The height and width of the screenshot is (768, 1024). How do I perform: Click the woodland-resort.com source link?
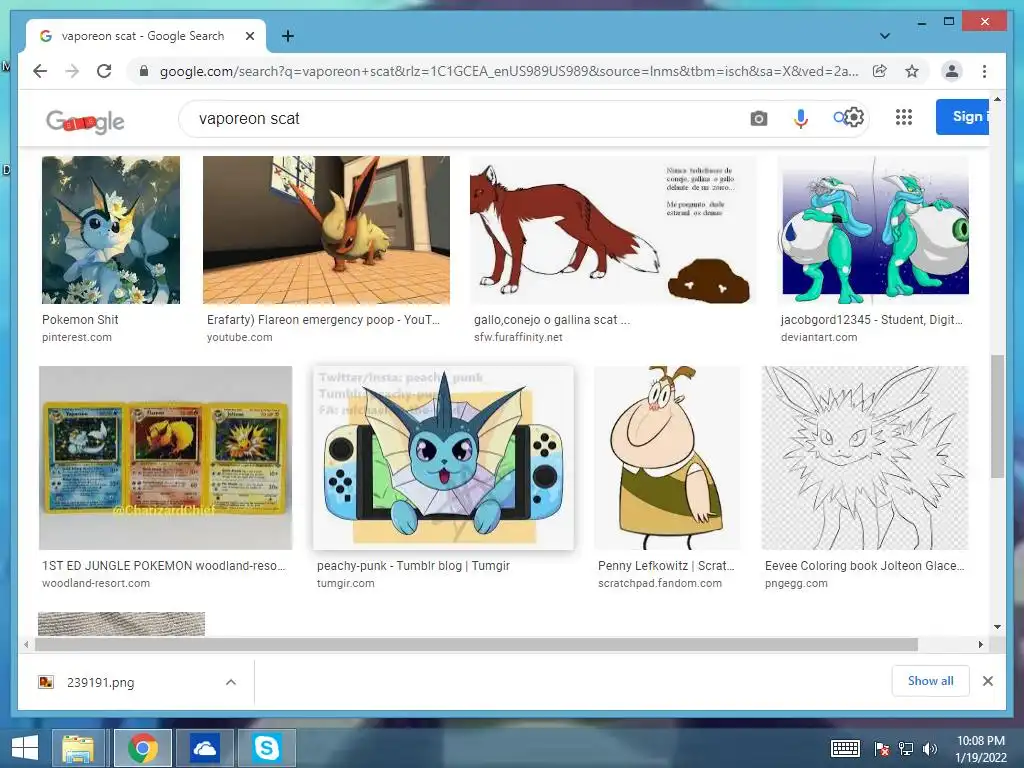tap(95, 583)
